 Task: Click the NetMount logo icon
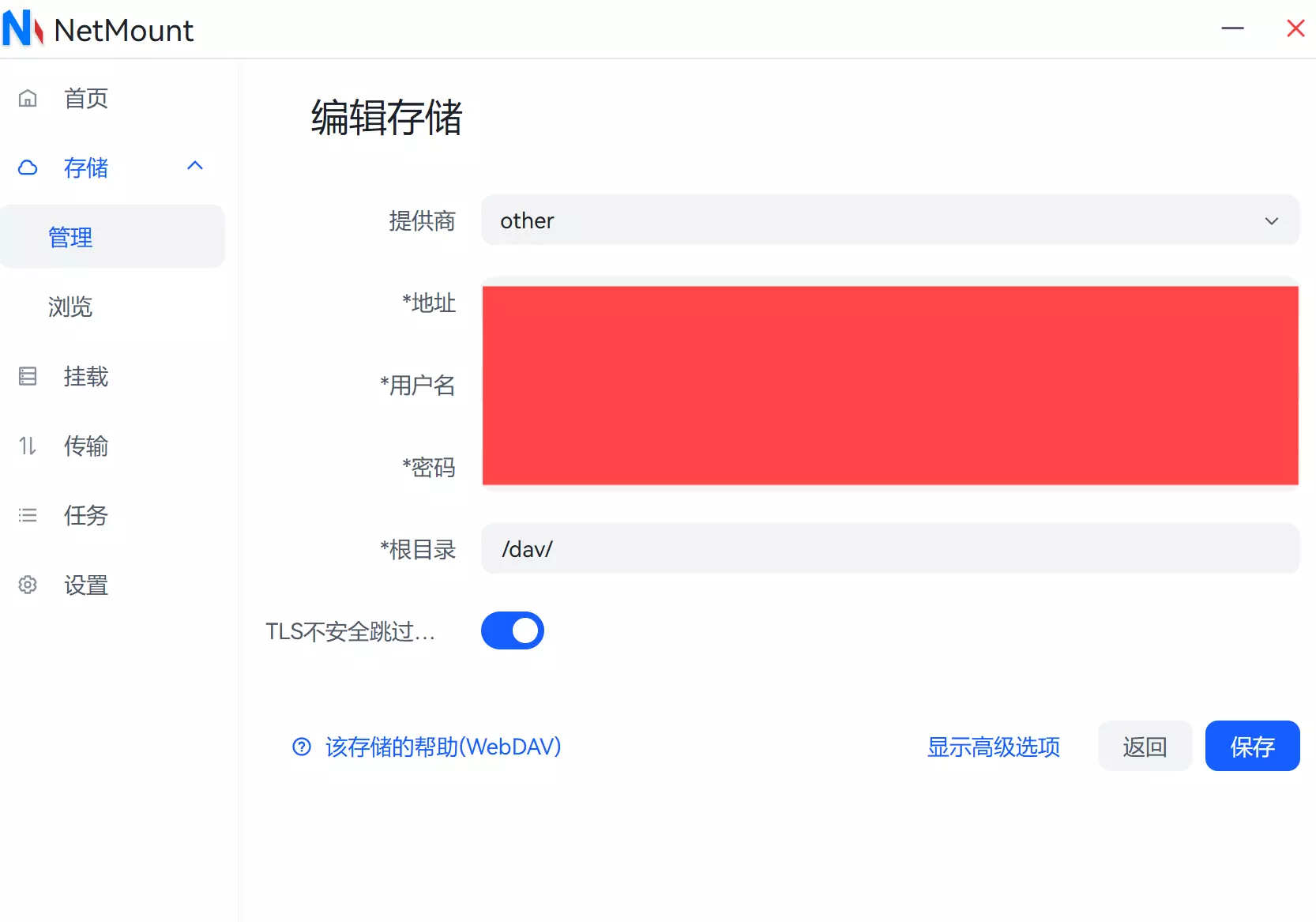tap(22, 29)
